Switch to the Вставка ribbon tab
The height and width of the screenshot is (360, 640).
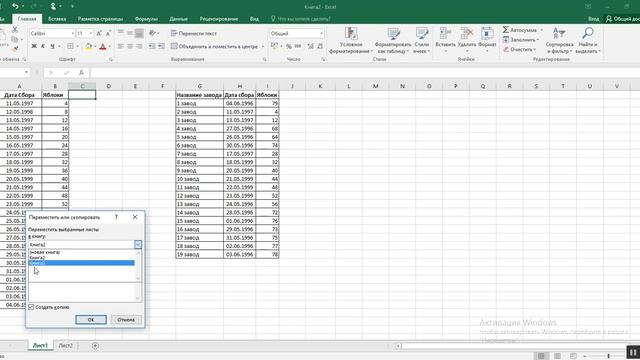coord(57,19)
